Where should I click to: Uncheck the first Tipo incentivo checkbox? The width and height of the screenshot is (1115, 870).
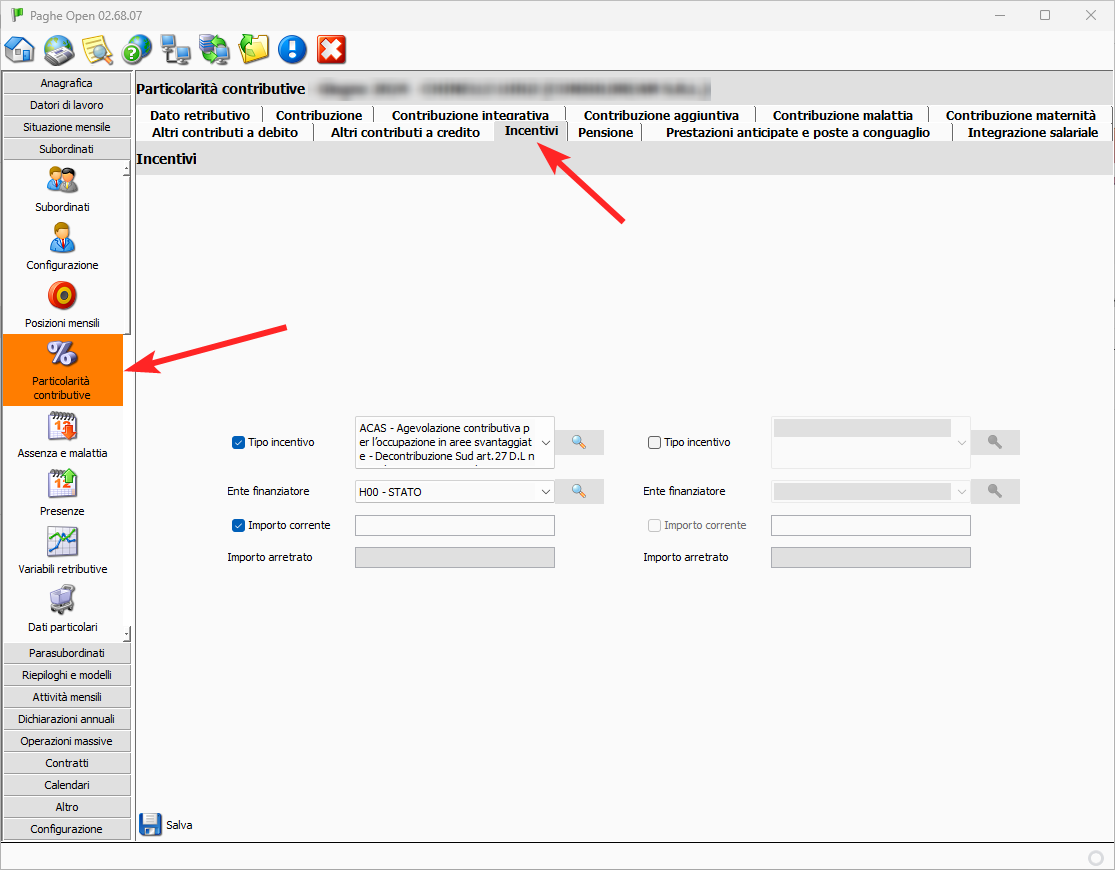click(238, 442)
